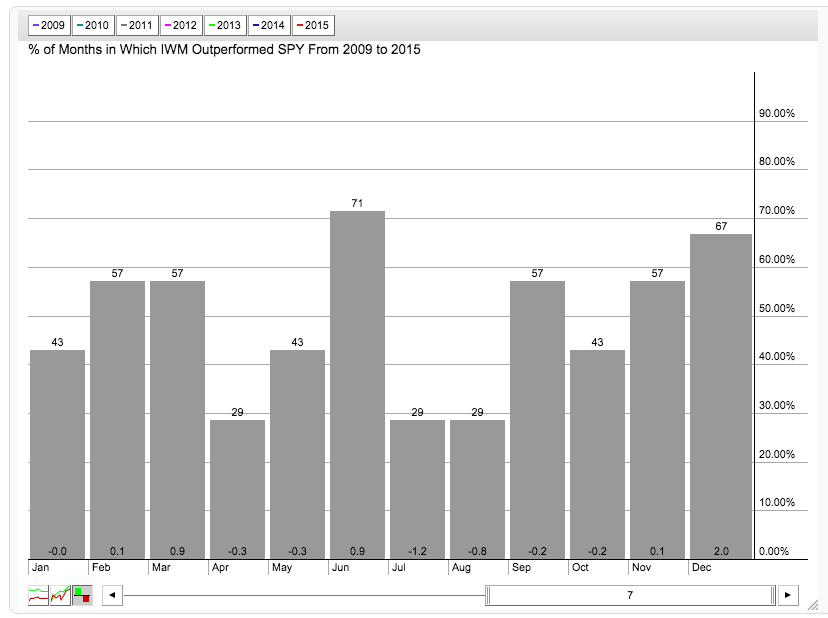Click the chart title about IWM outperforming SPY
The image size is (828, 618).
pyautogui.click(x=224, y=50)
